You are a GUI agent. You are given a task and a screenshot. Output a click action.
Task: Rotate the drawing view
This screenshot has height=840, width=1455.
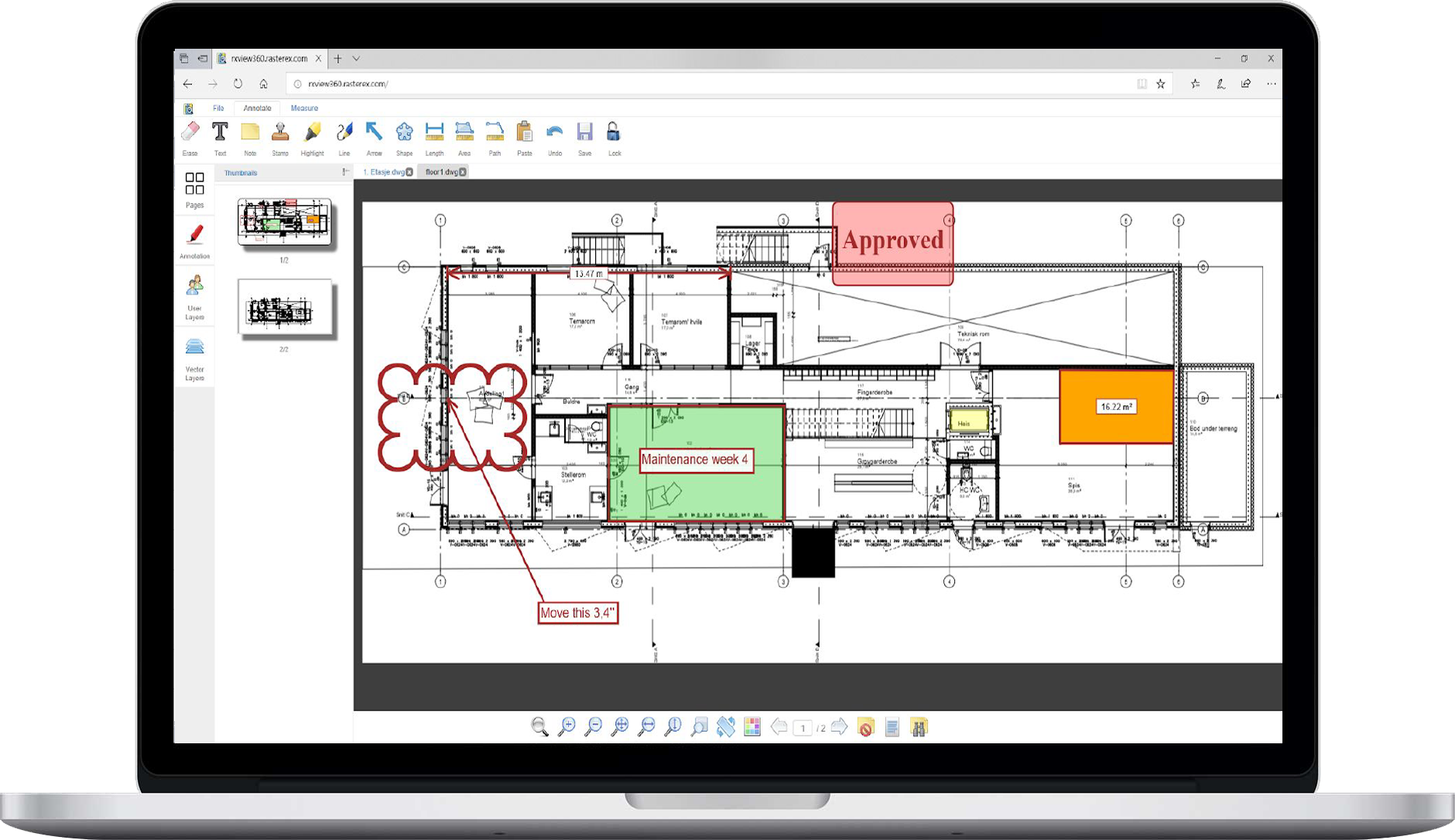point(726,726)
